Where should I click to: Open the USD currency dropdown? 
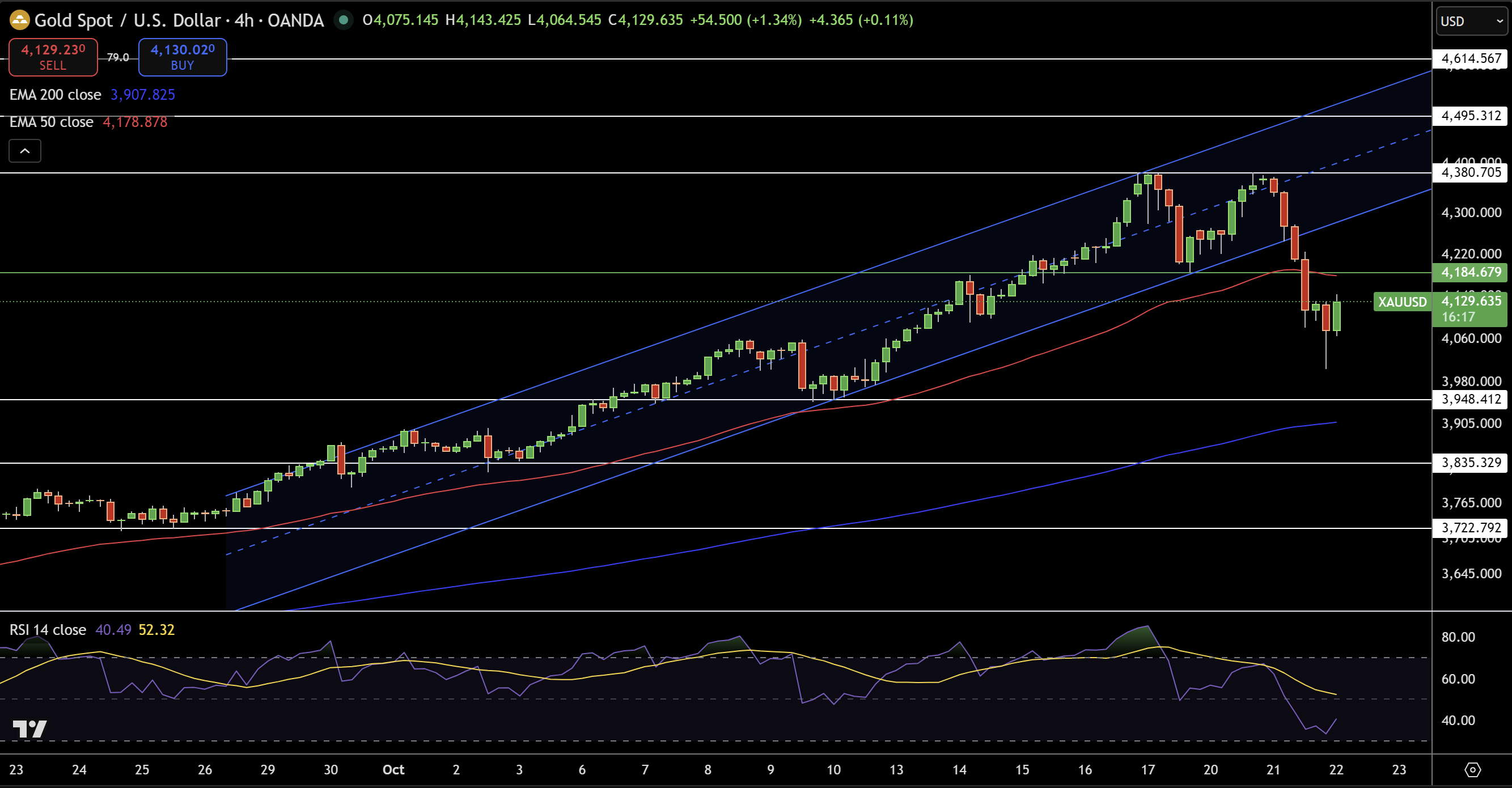point(1471,22)
